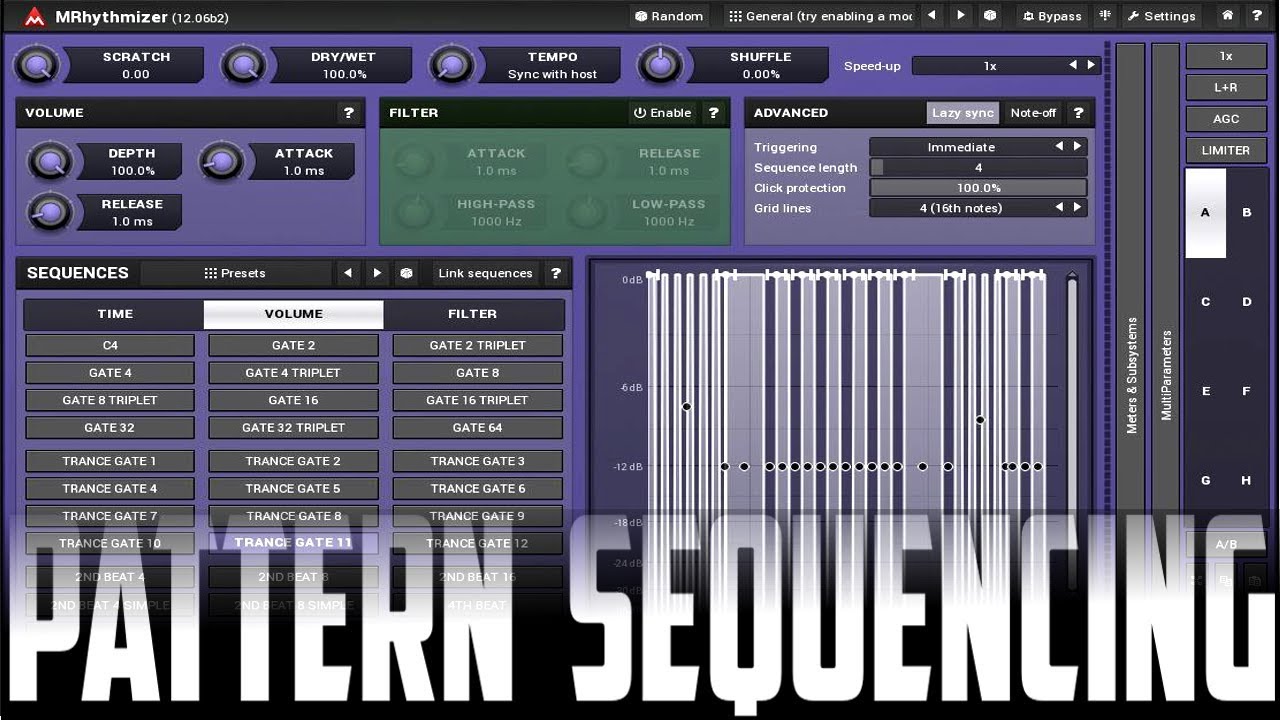Select preset slot H

pos(1246,480)
